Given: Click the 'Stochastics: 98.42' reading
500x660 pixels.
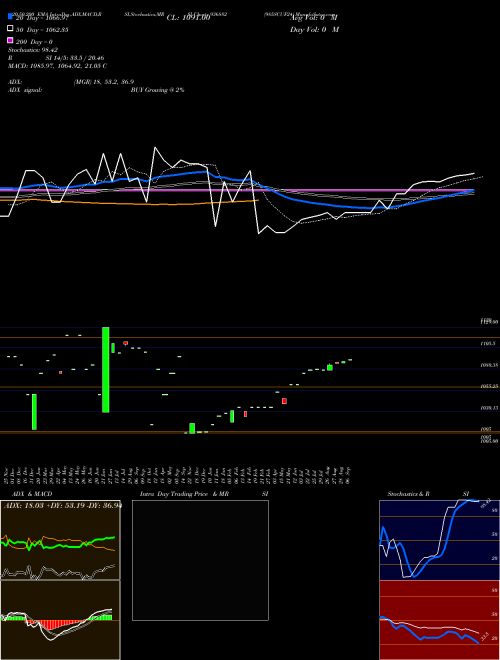Looking at the screenshot, I should tap(33, 50).
